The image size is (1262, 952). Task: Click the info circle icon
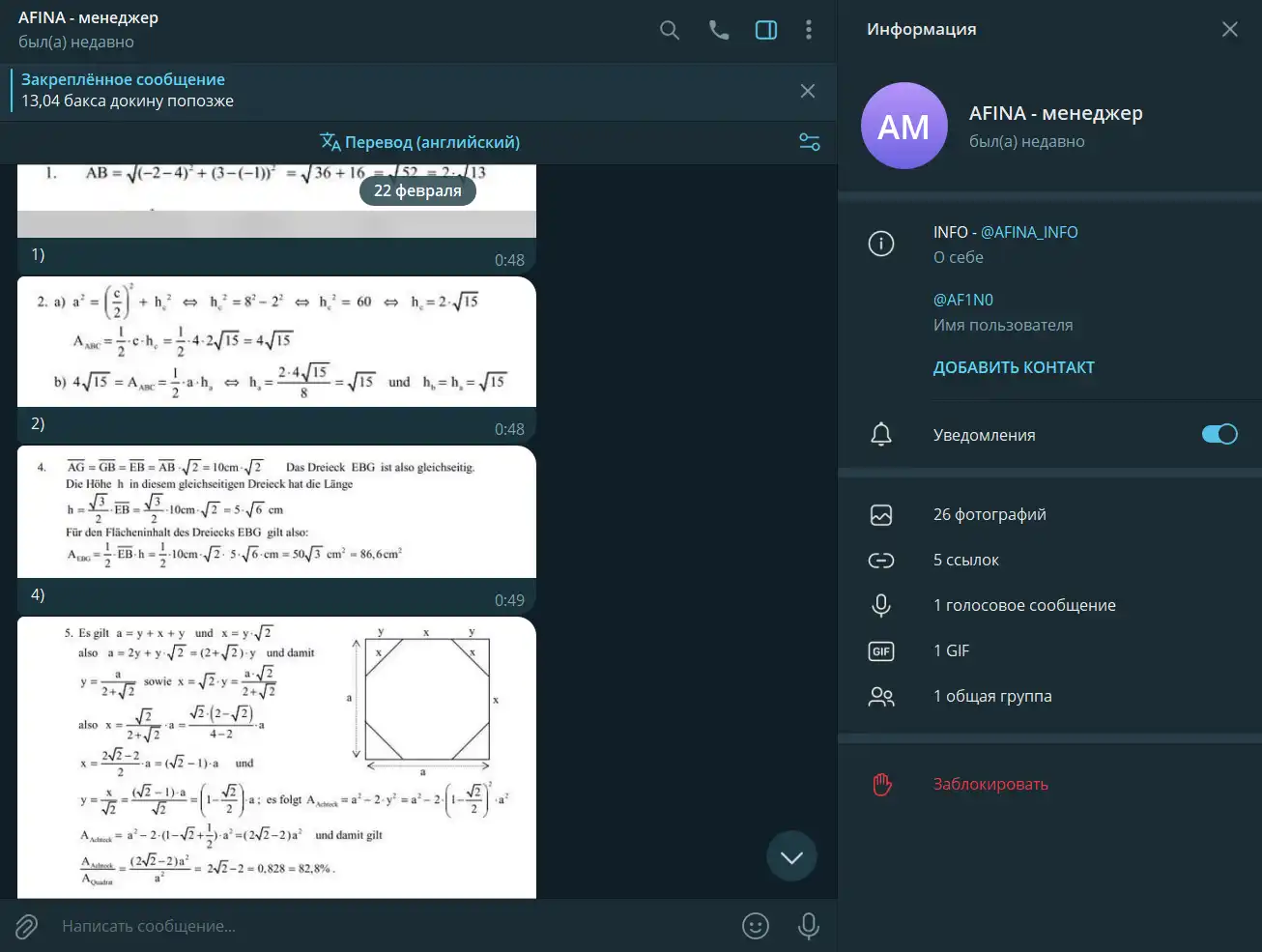coord(881,244)
